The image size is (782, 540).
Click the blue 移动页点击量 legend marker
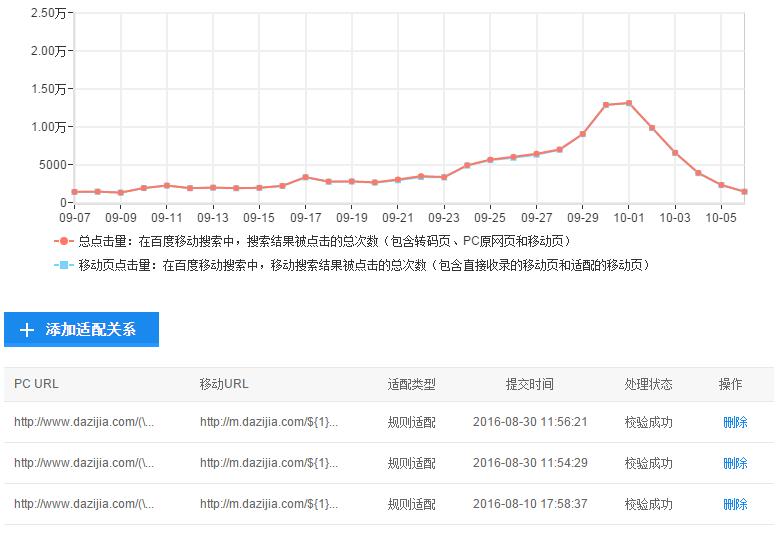(63, 265)
